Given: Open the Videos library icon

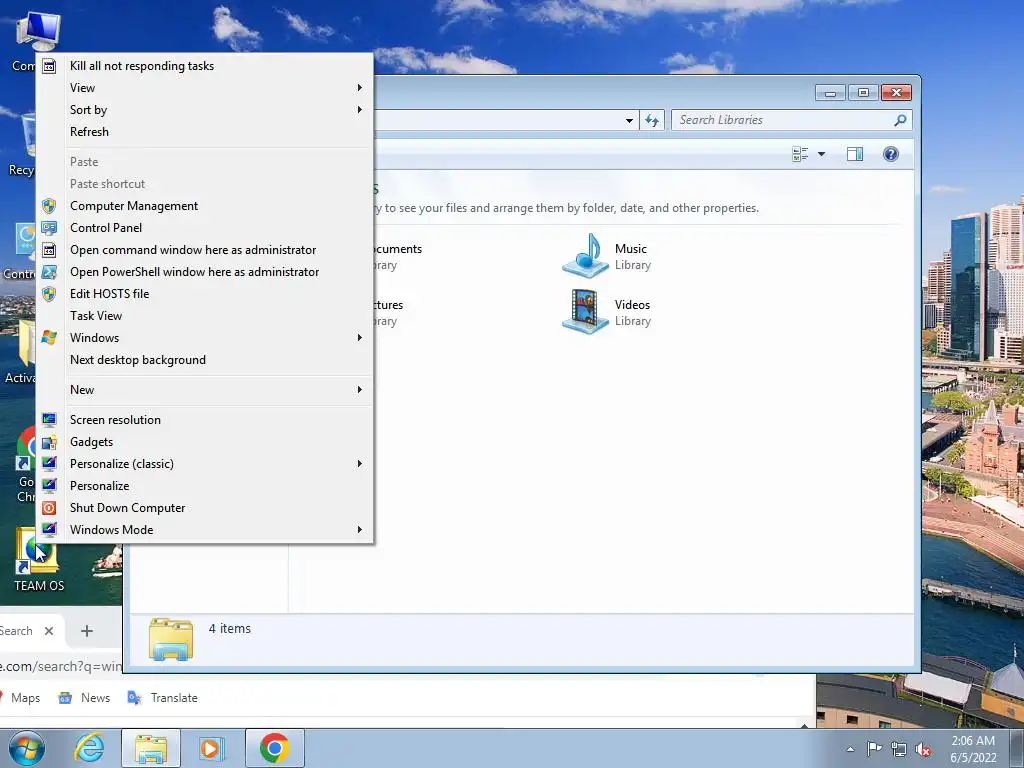Looking at the screenshot, I should coord(586,312).
